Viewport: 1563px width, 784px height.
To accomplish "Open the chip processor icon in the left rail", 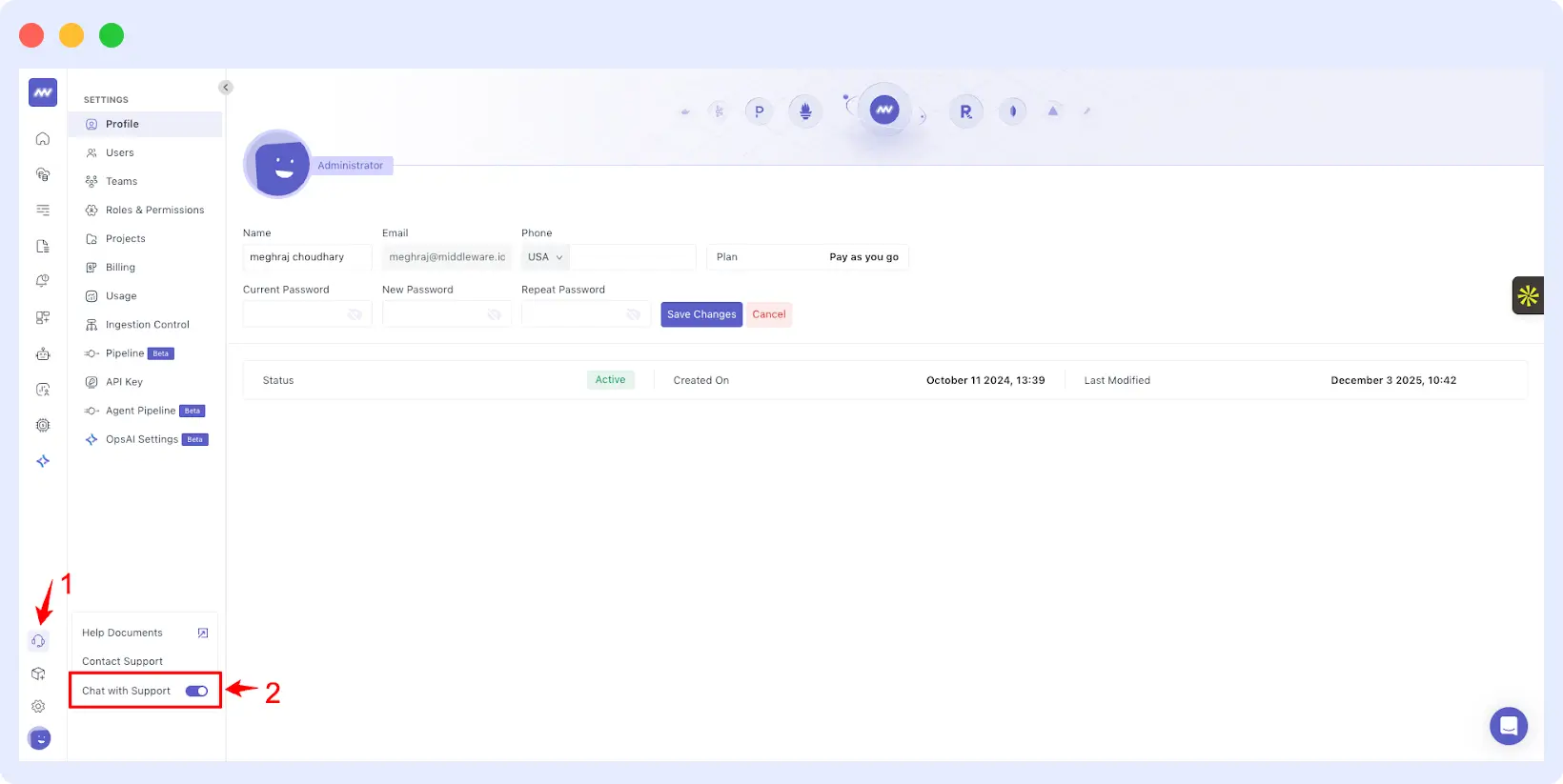I will [43, 426].
